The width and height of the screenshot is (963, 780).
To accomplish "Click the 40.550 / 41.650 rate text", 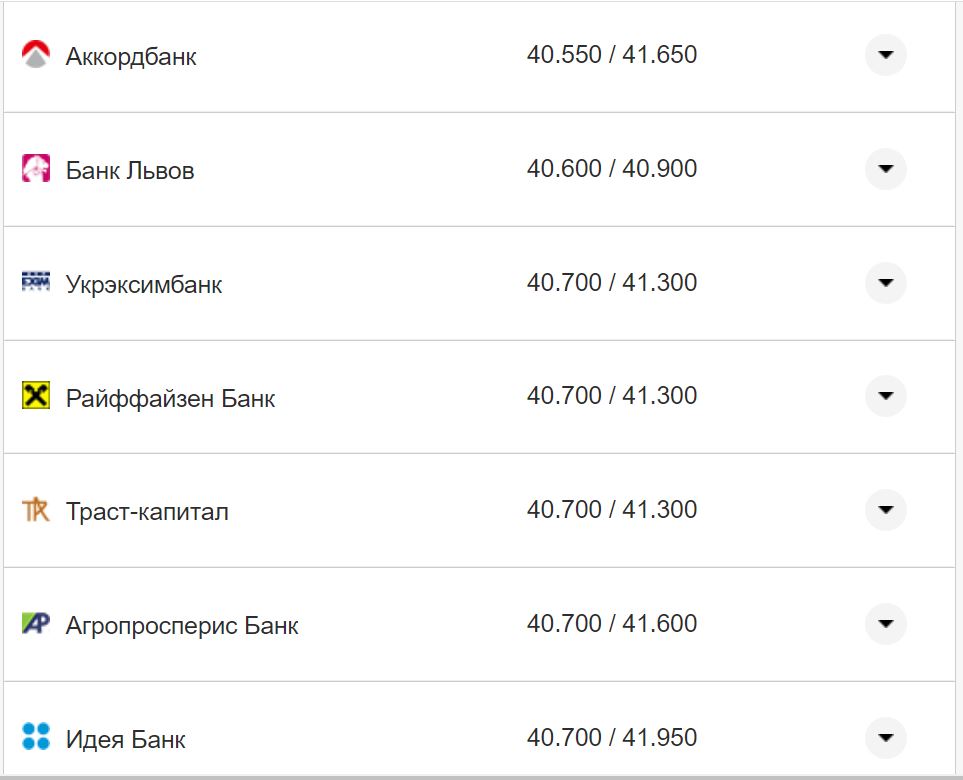I will [x=613, y=55].
